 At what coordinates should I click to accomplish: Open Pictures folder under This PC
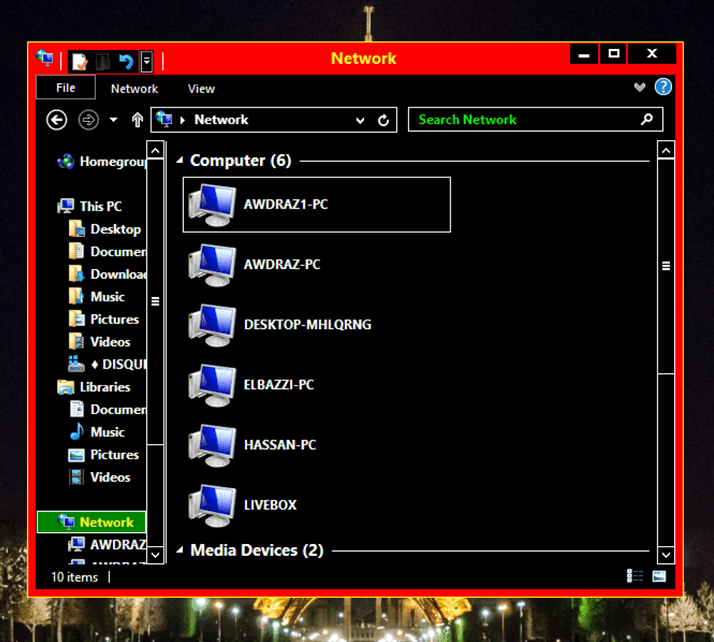[104, 319]
